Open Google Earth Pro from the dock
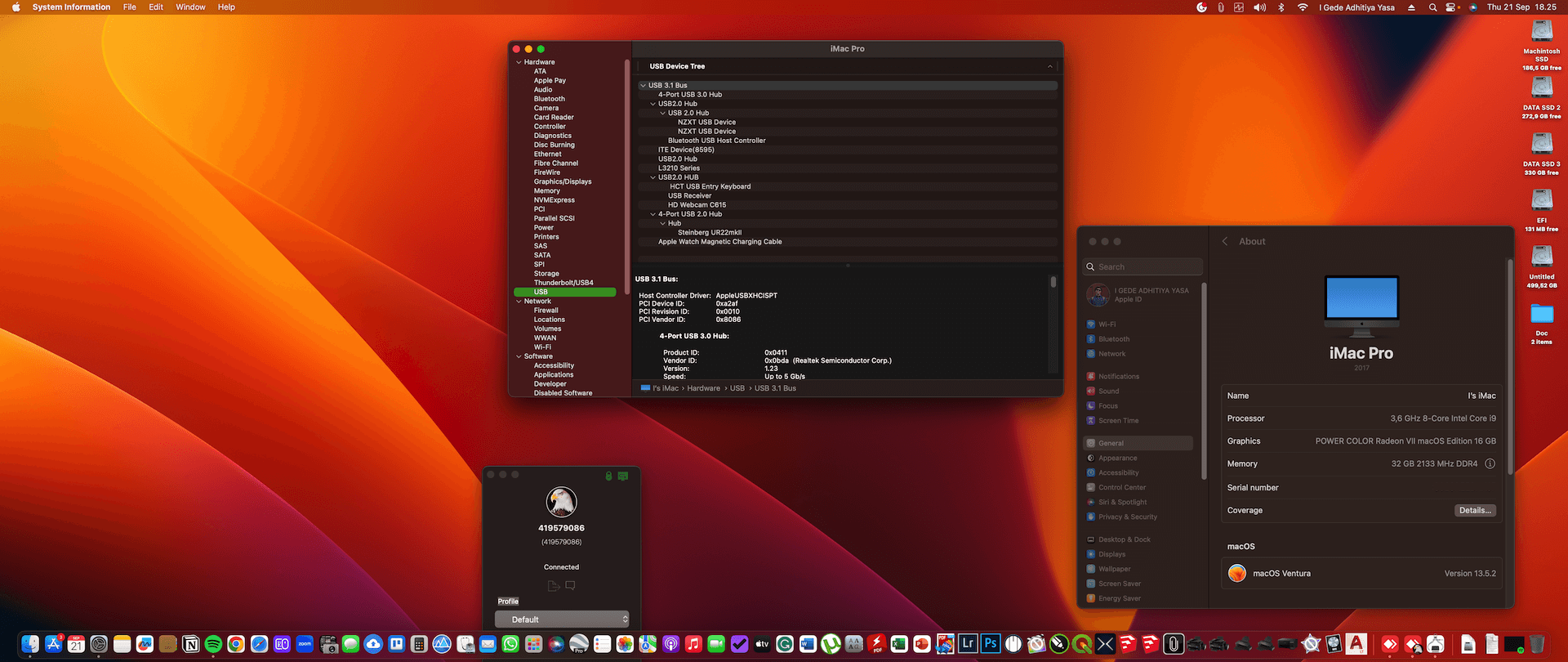The width and height of the screenshot is (1568, 662). tap(579, 644)
